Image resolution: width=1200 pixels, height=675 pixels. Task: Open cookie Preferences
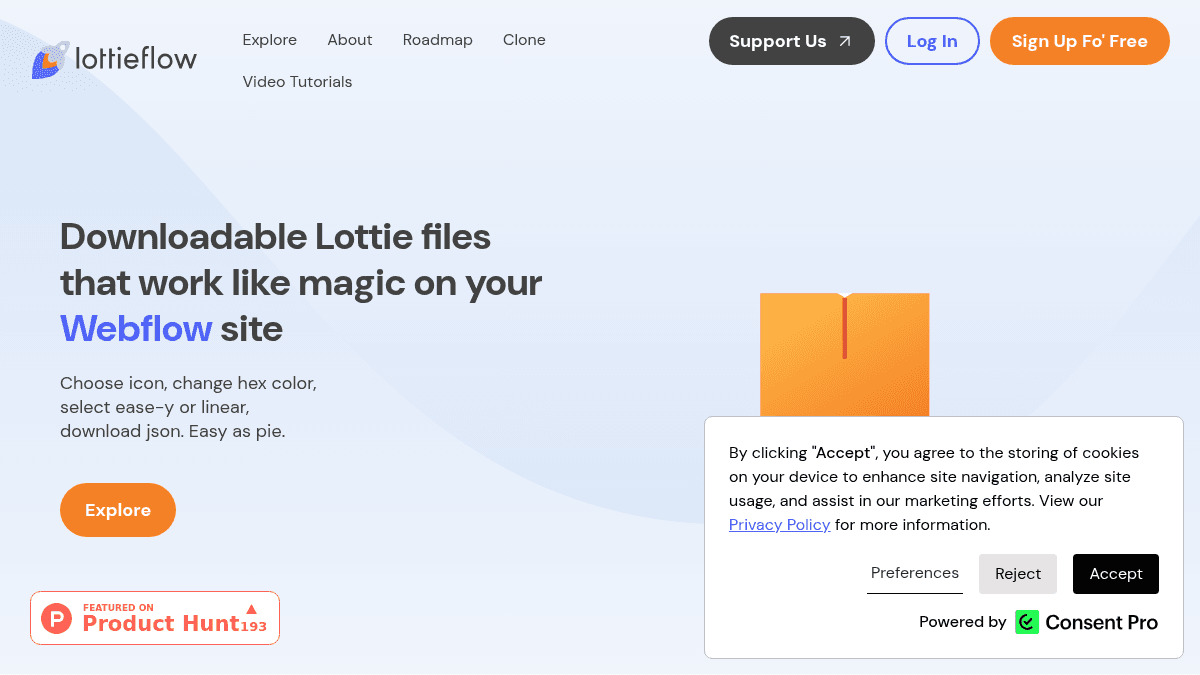pos(915,573)
